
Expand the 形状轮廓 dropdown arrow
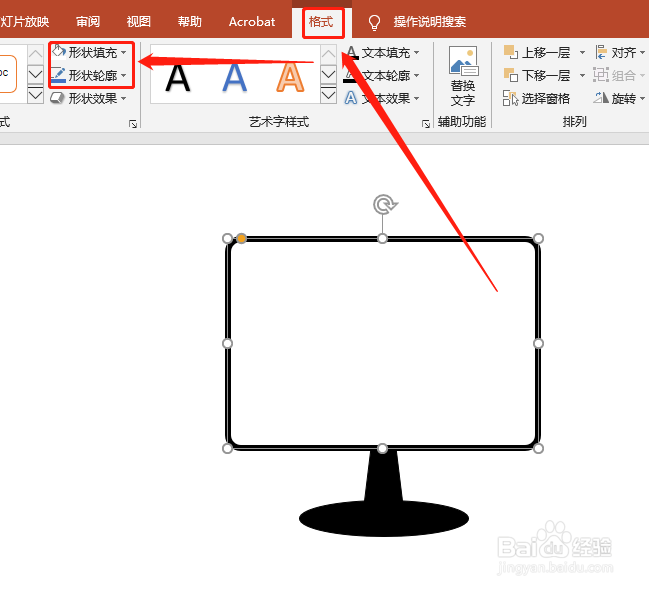click(124, 75)
